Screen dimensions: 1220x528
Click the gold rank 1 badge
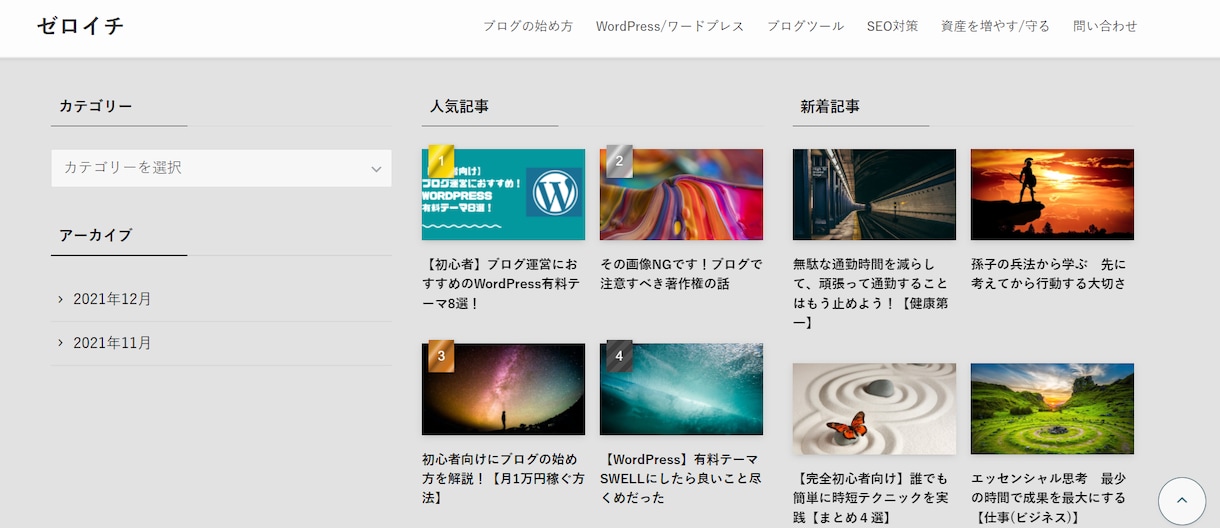[x=441, y=161]
